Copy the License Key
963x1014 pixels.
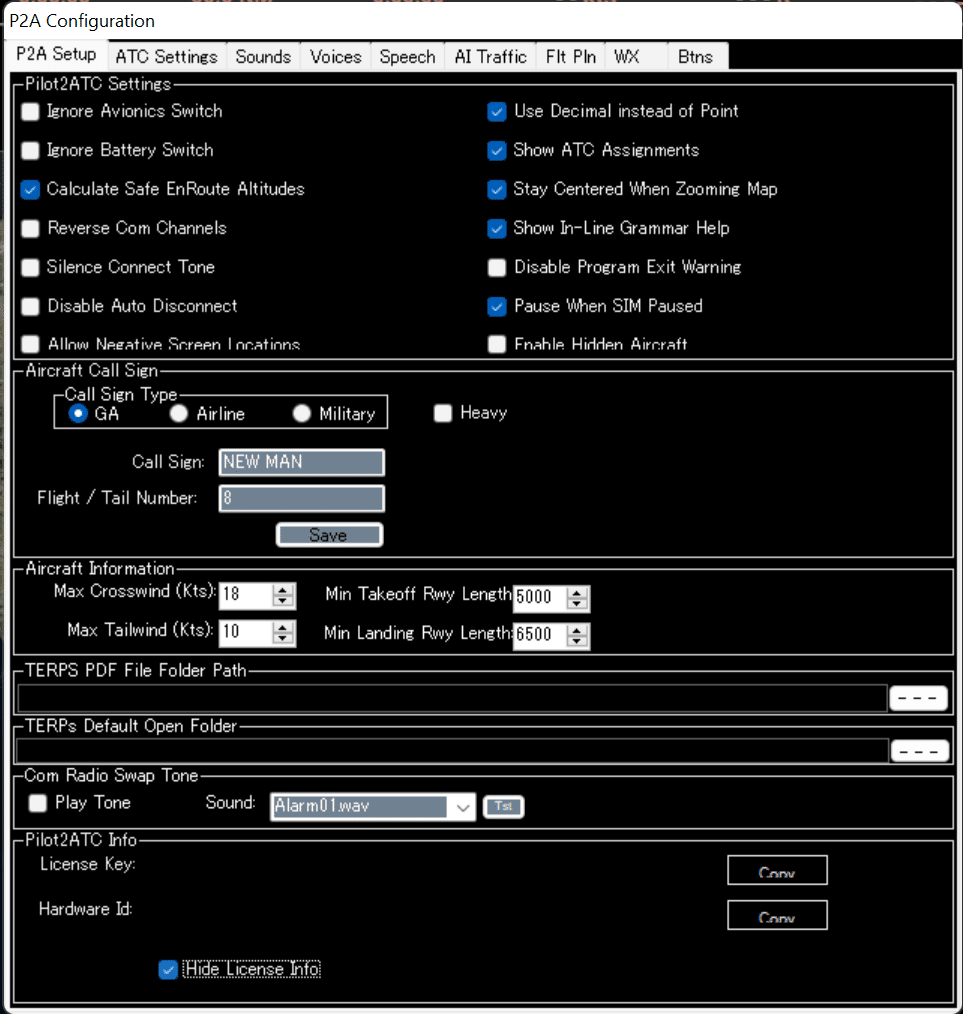[x=777, y=870]
